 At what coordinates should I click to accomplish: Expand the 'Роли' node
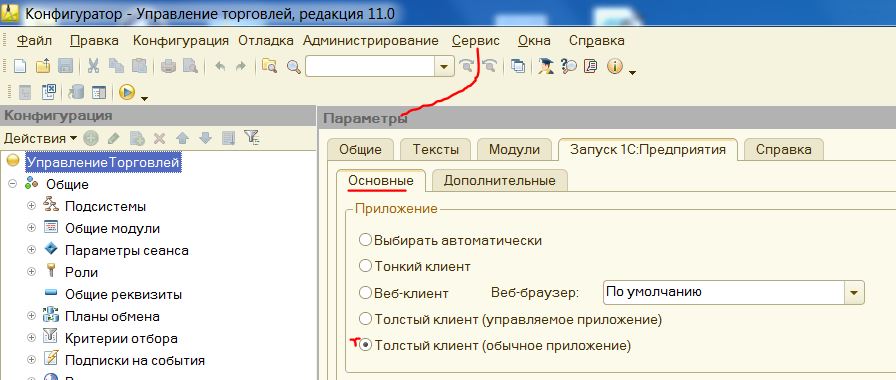pyautogui.click(x=31, y=272)
